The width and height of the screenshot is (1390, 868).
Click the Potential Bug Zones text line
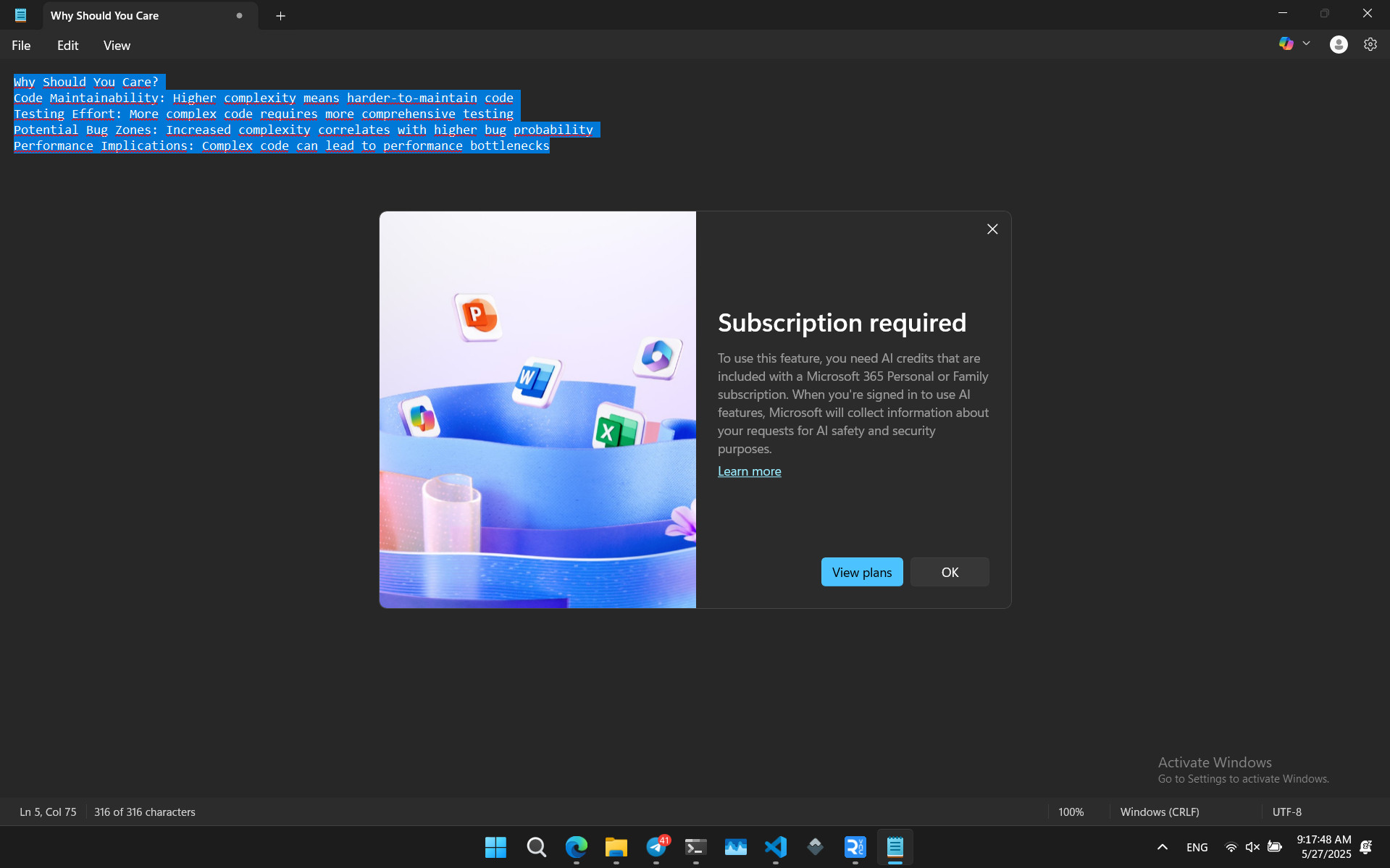pos(303,130)
